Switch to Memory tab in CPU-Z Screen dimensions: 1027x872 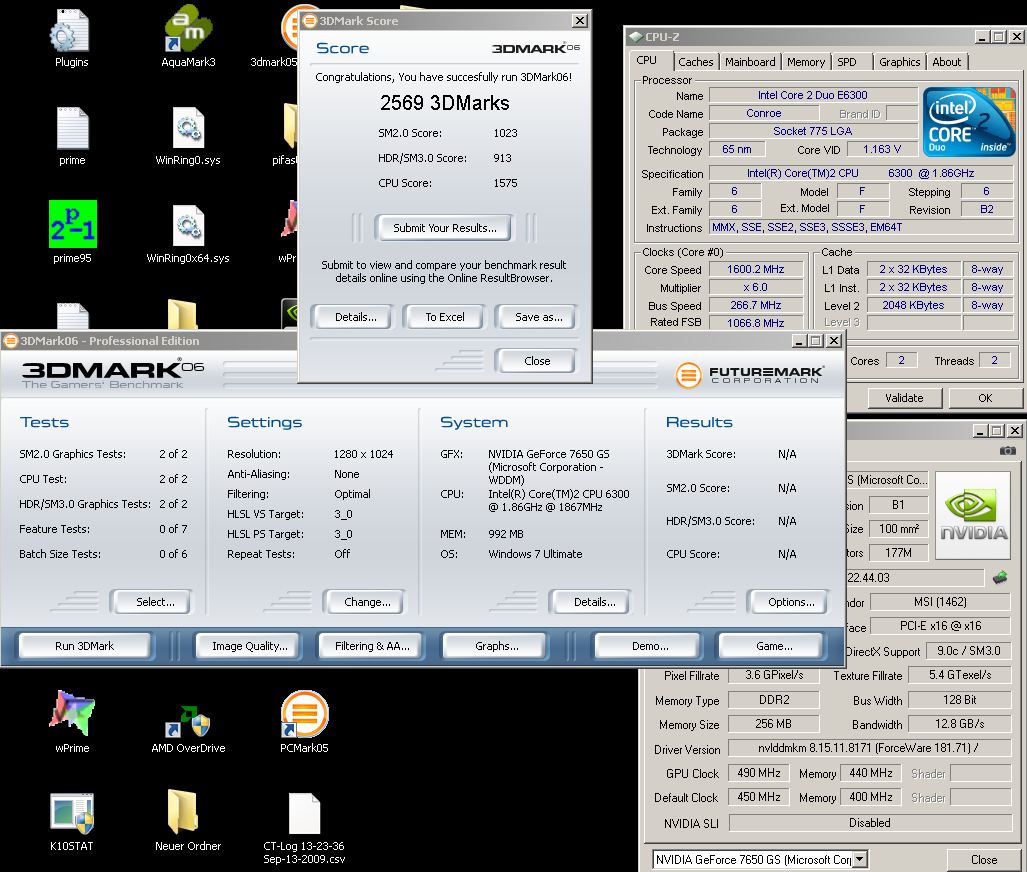coord(806,62)
